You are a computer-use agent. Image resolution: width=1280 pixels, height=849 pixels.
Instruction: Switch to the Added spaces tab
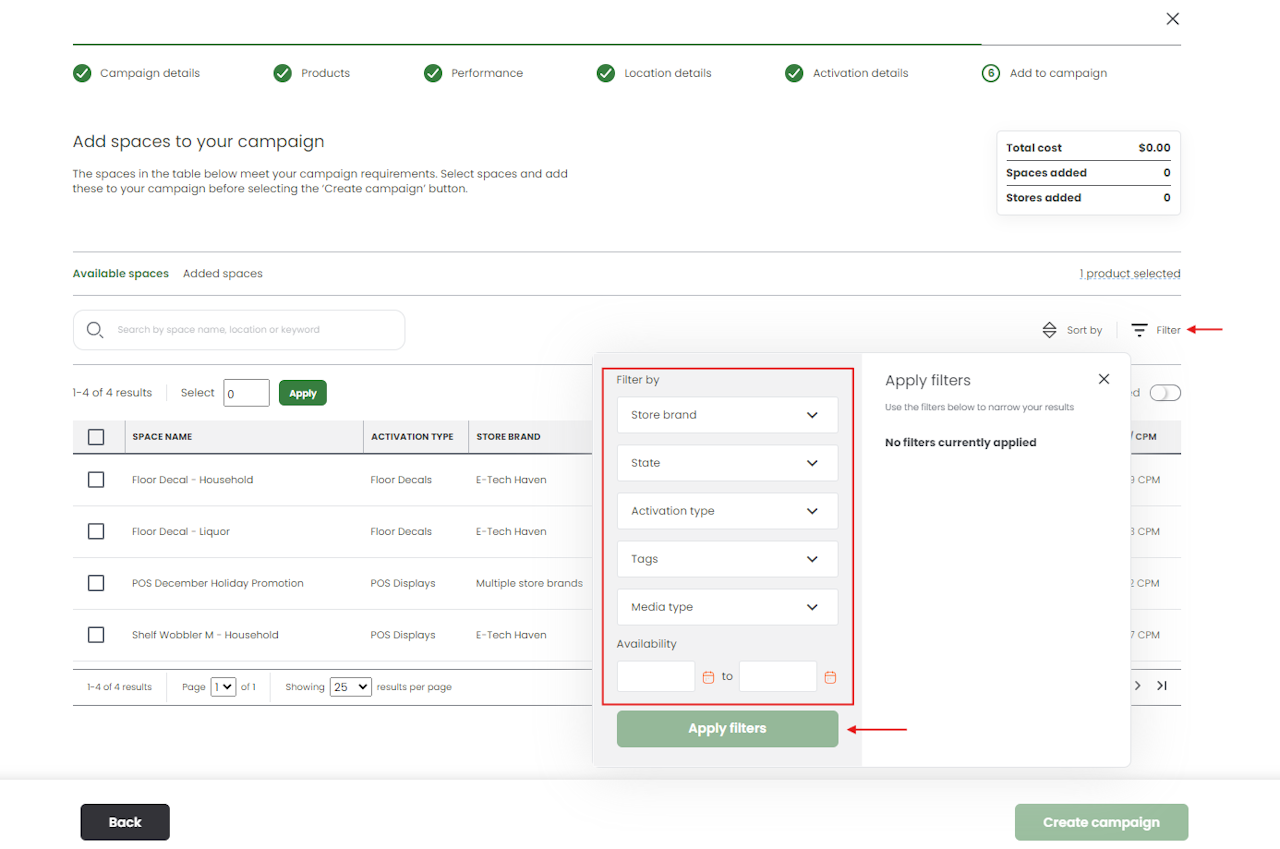[222, 274]
